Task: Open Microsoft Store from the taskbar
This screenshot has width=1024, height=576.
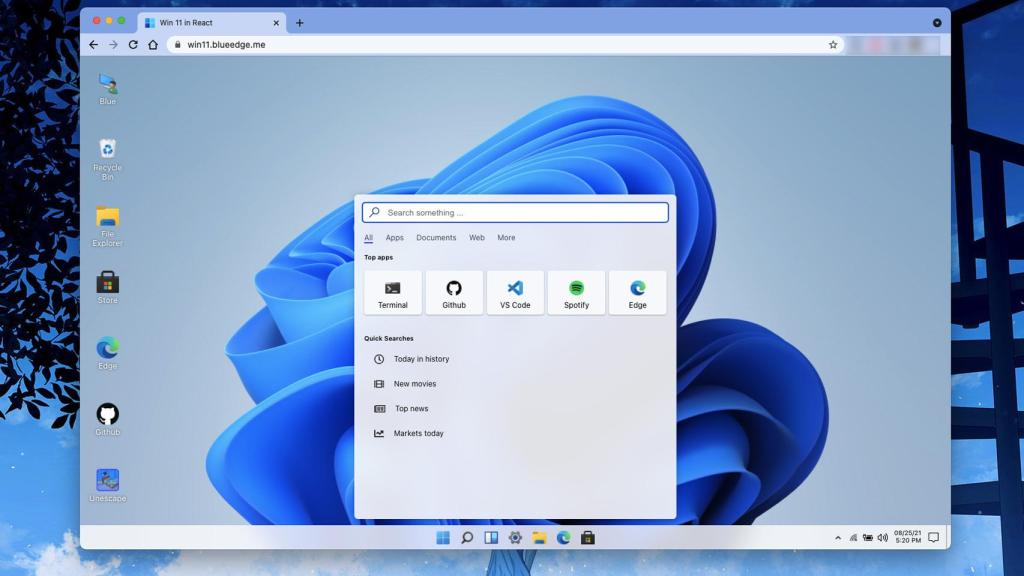Action: point(588,537)
